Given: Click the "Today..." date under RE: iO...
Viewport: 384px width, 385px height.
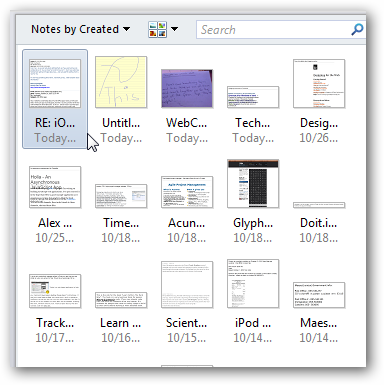Looking at the screenshot, I should (55, 138).
